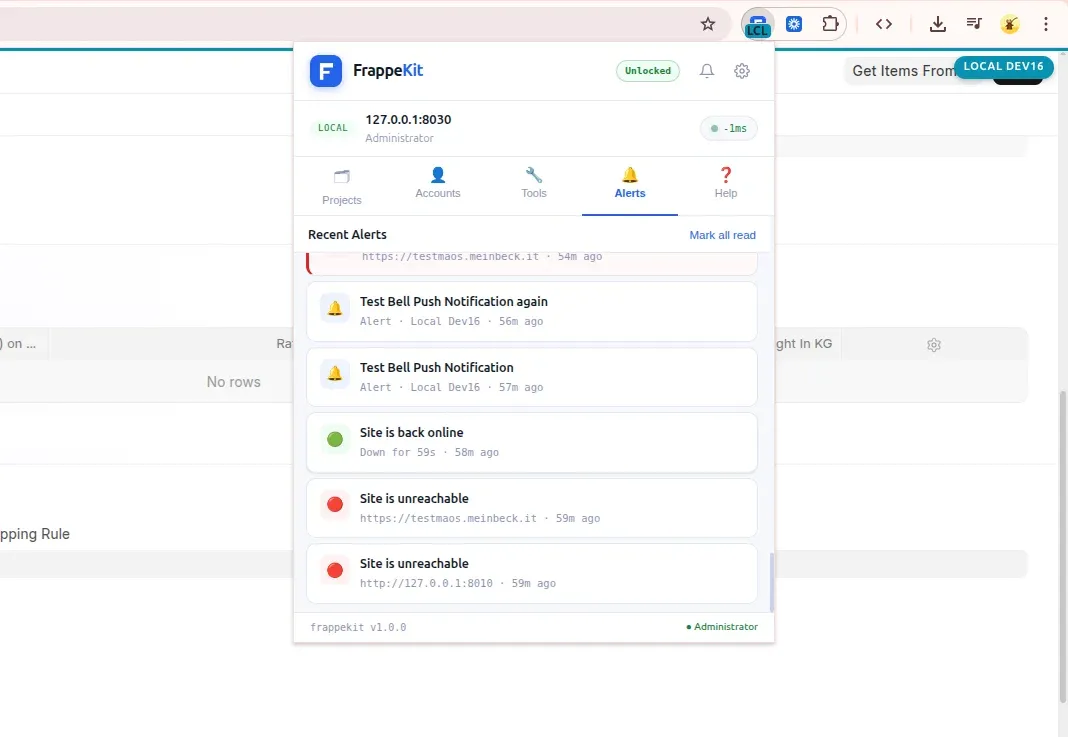Image resolution: width=1068 pixels, height=737 pixels.
Task: Click the blue gear extension icon
Action: 794,25
